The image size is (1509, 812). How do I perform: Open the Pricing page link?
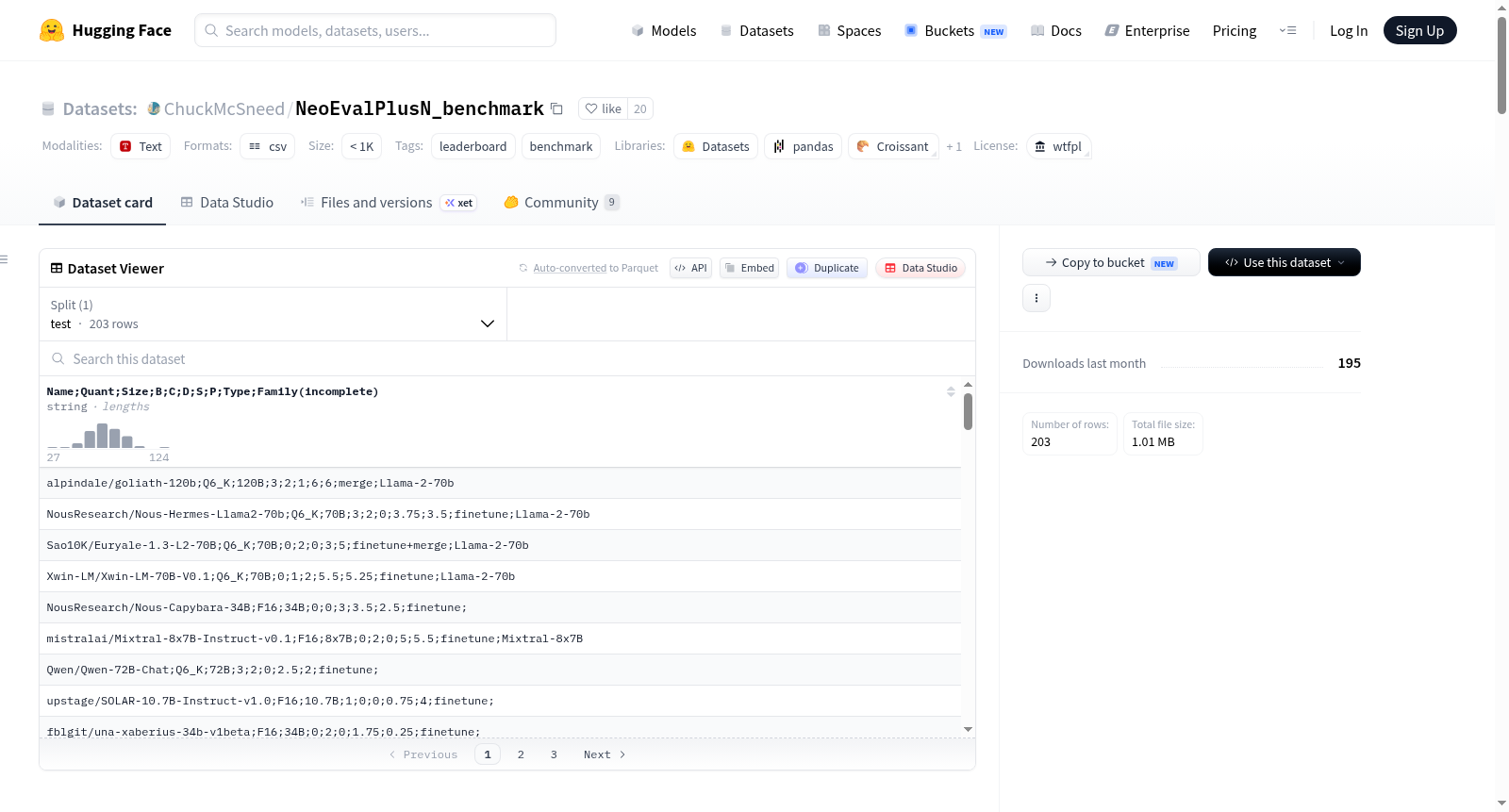coord(1235,31)
